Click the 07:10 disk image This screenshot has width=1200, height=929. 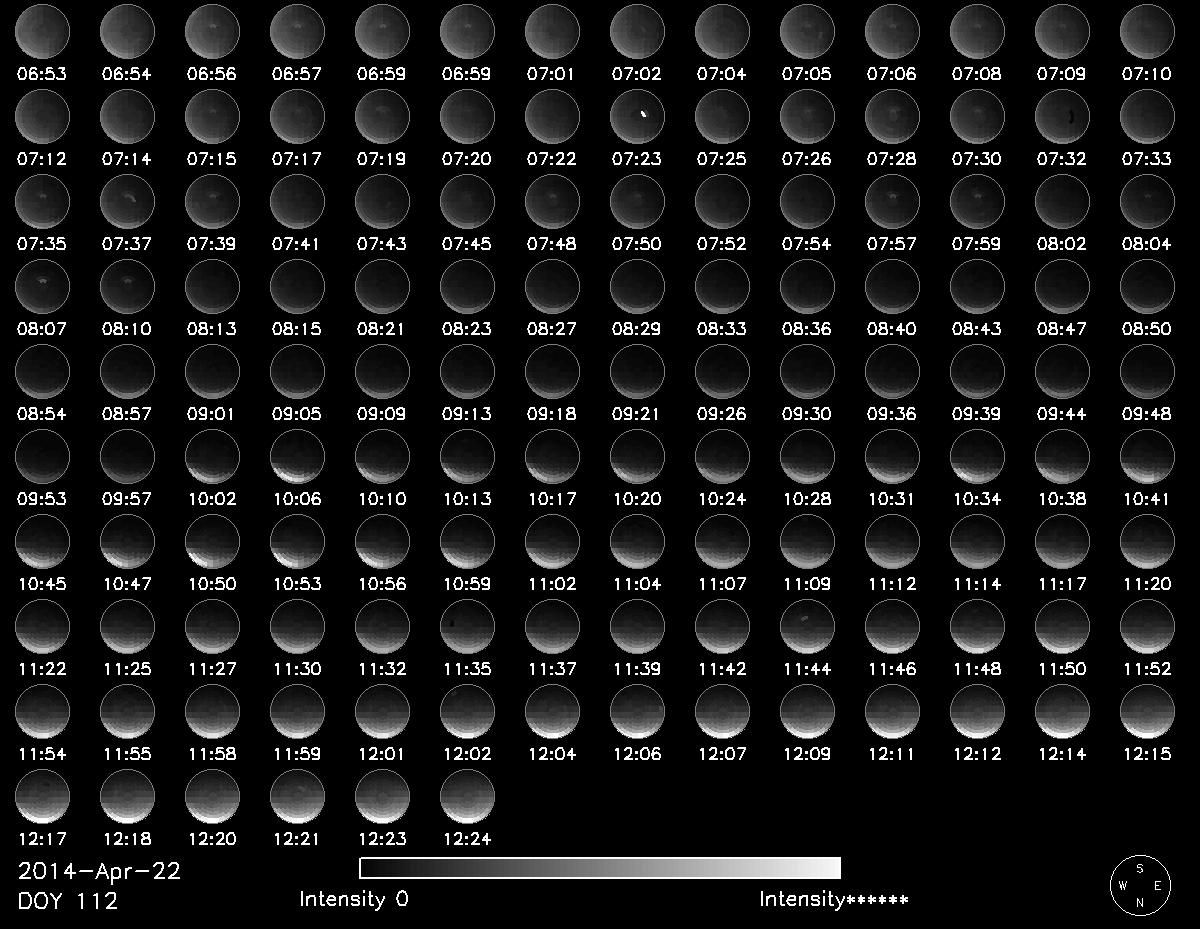pos(1147,31)
